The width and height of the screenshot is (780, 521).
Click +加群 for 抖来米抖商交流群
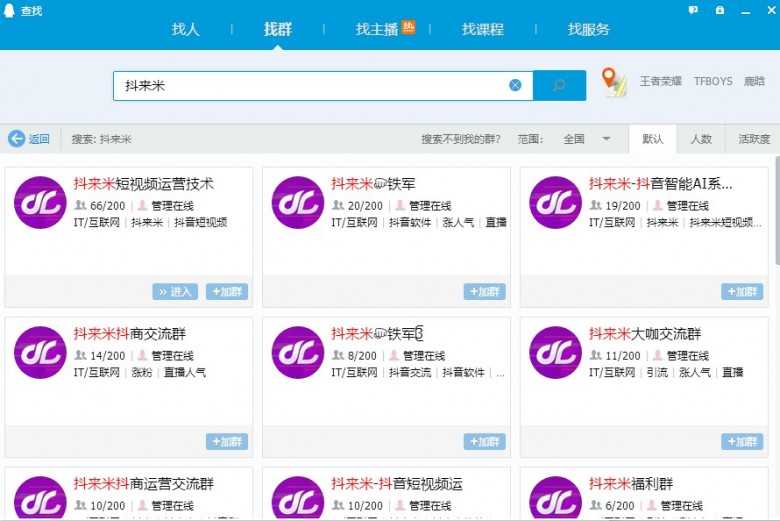[x=227, y=441]
